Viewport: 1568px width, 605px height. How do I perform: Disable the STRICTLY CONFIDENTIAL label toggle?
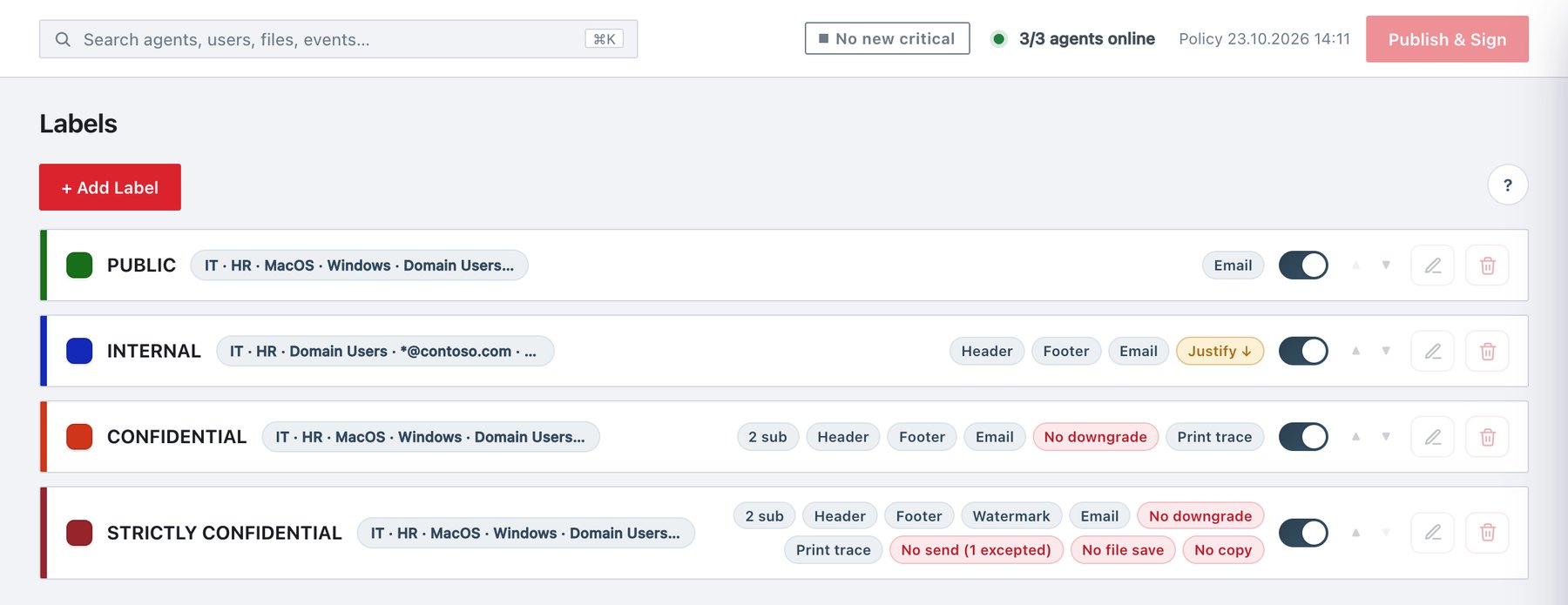point(1303,533)
